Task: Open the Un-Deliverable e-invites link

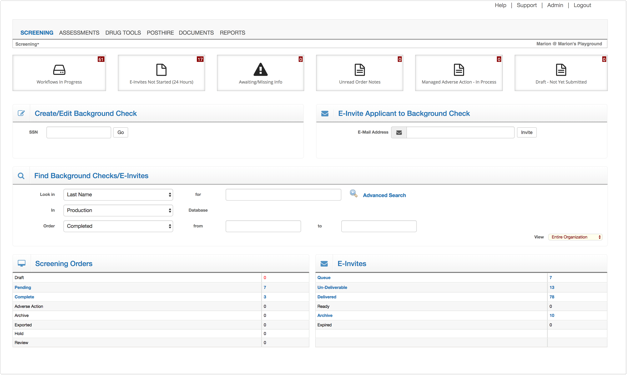Action: (332, 287)
